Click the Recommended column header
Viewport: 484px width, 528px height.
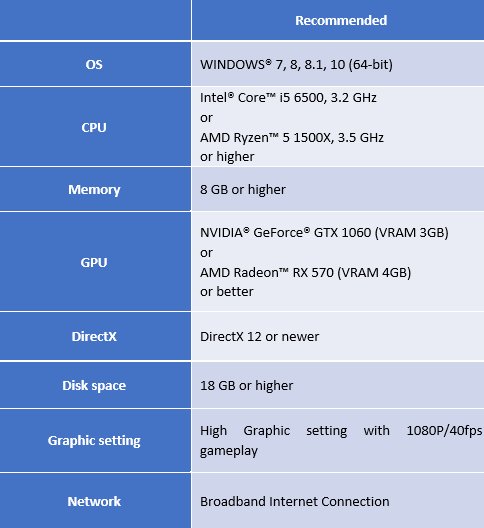341,21
